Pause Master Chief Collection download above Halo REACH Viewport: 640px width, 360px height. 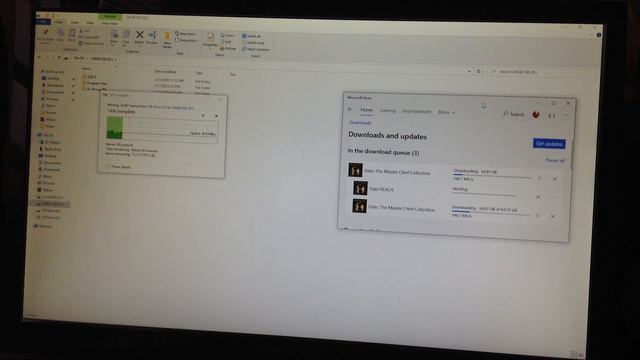point(539,178)
